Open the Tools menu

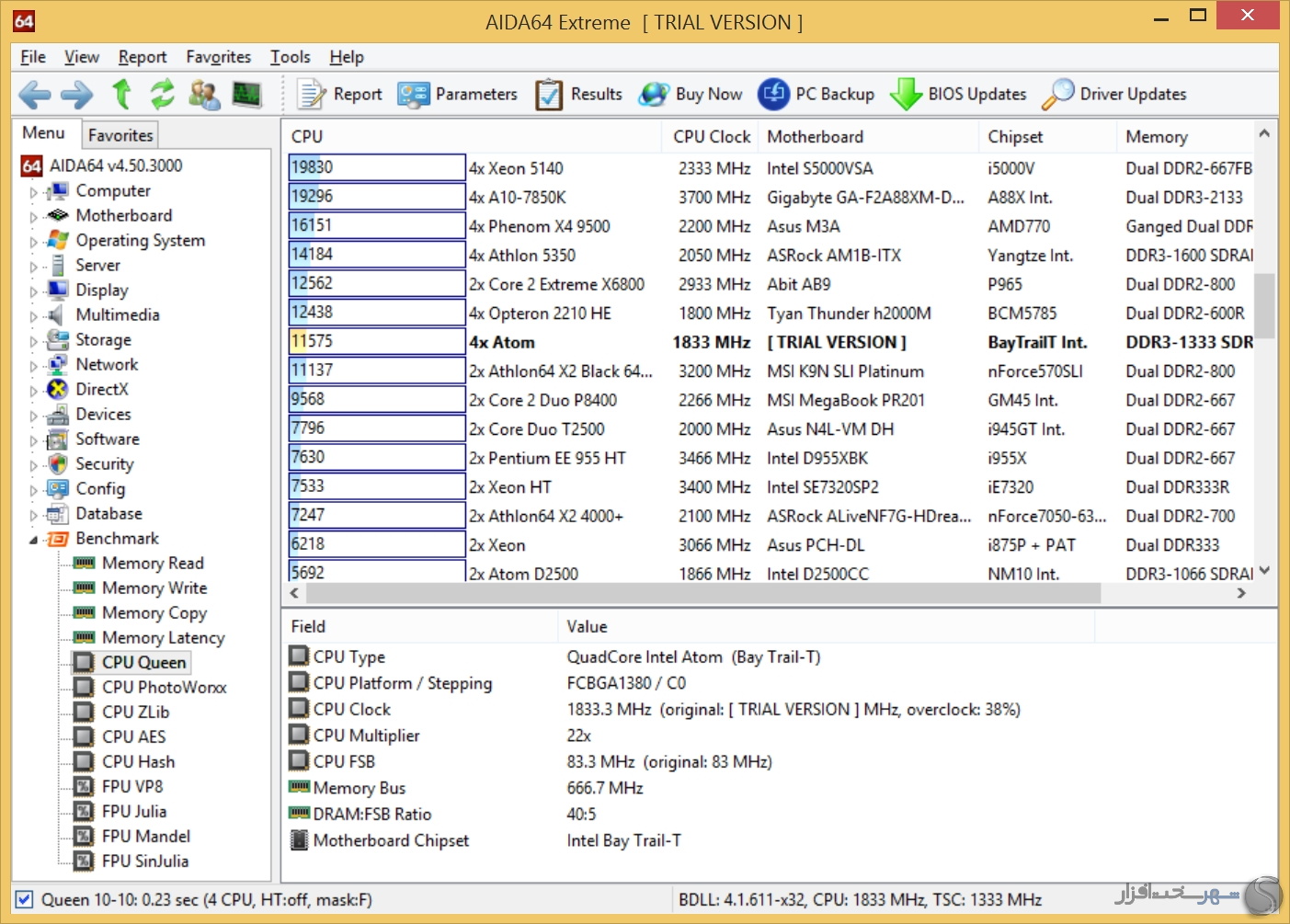coord(290,57)
